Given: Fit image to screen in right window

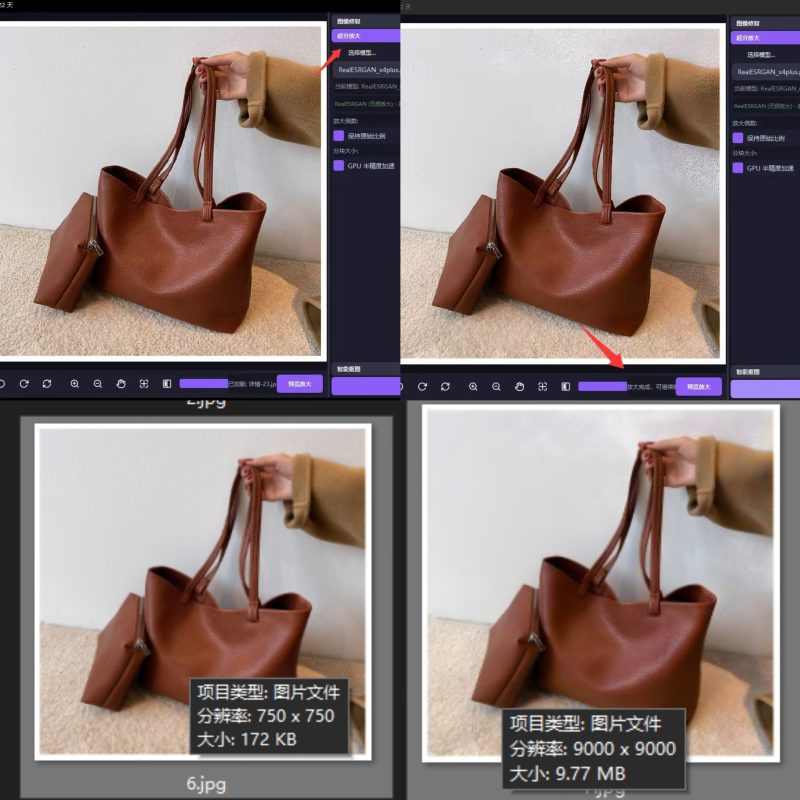Looking at the screenshot, I should pyautogui.click(x=542, y=387).
